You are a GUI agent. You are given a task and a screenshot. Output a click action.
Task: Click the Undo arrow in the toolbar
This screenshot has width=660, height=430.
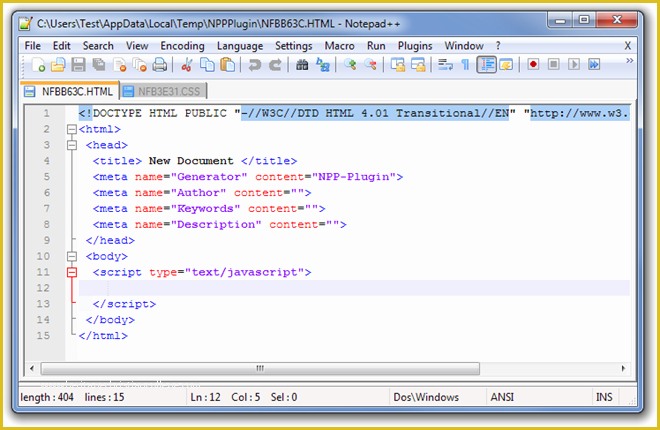[x=254, y=65]
